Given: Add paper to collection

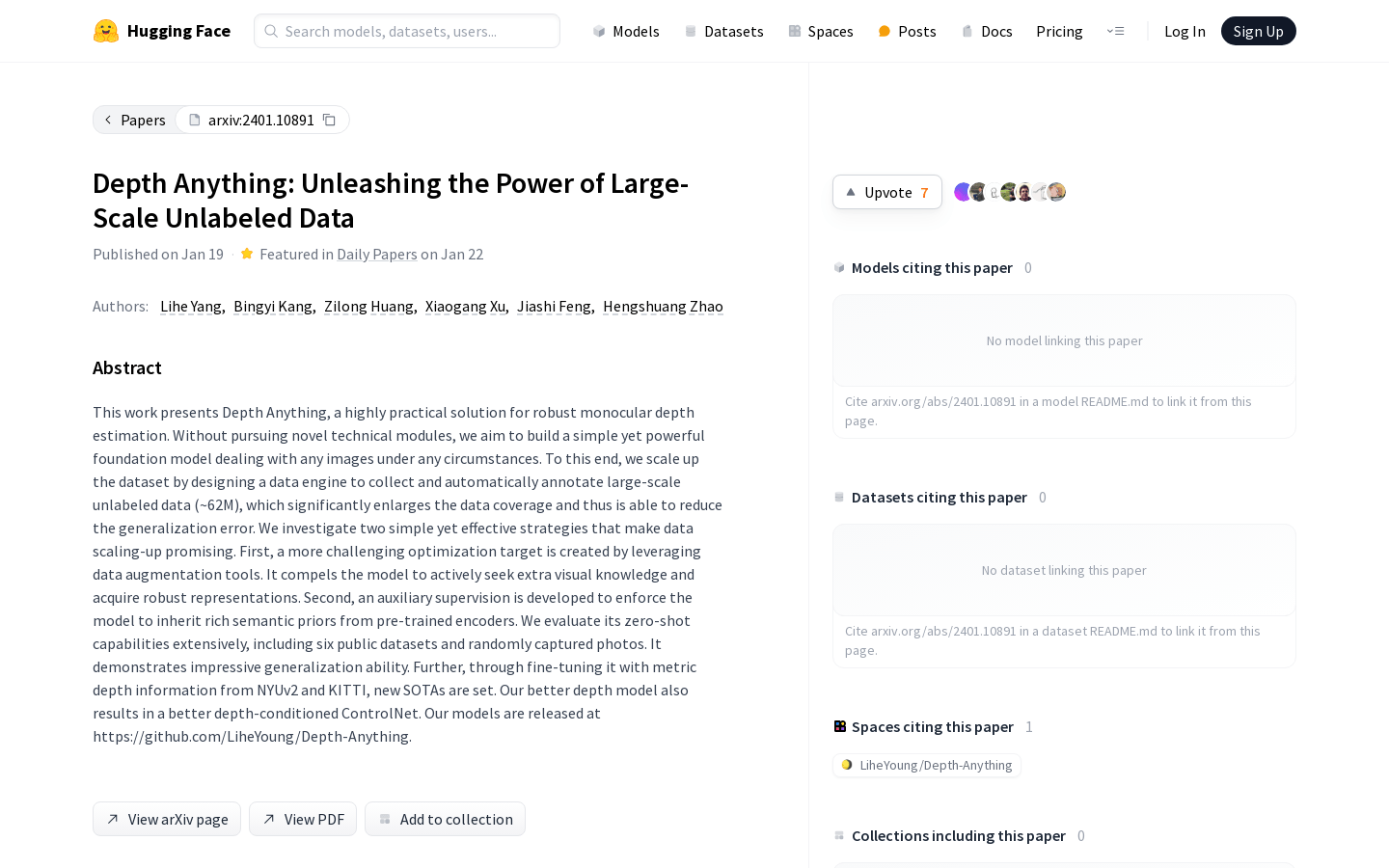Looking at the screenshot, I should pyautogui.click(x=445, y=819).
